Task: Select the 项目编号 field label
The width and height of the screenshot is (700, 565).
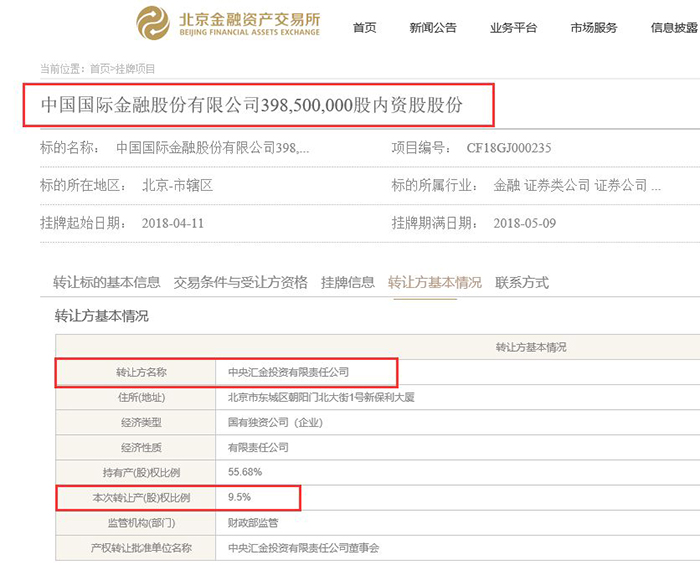Action: (x=421, y=148)
